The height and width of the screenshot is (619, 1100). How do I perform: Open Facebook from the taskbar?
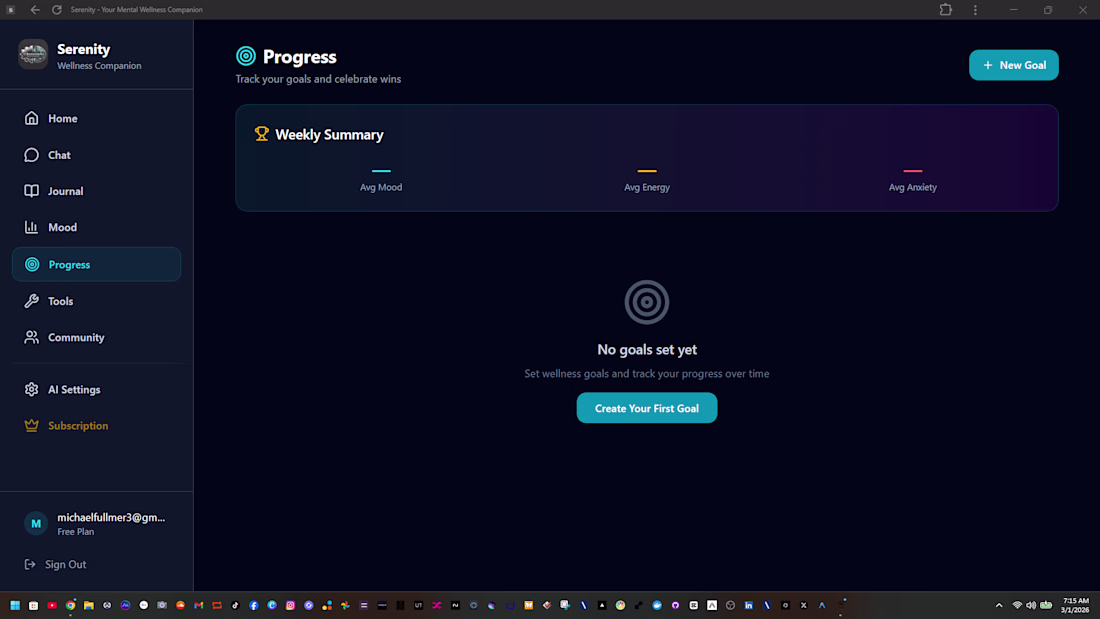(253, 605)
